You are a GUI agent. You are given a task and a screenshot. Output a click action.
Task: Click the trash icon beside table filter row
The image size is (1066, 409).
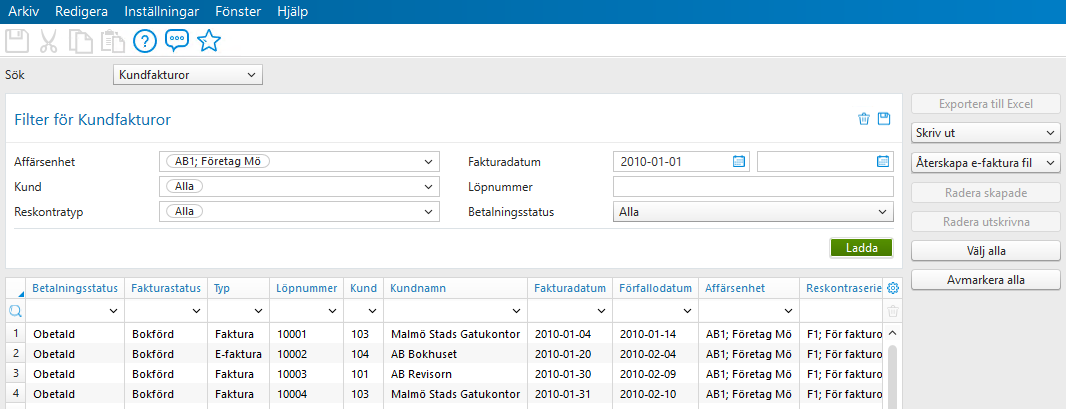(893, 311)
